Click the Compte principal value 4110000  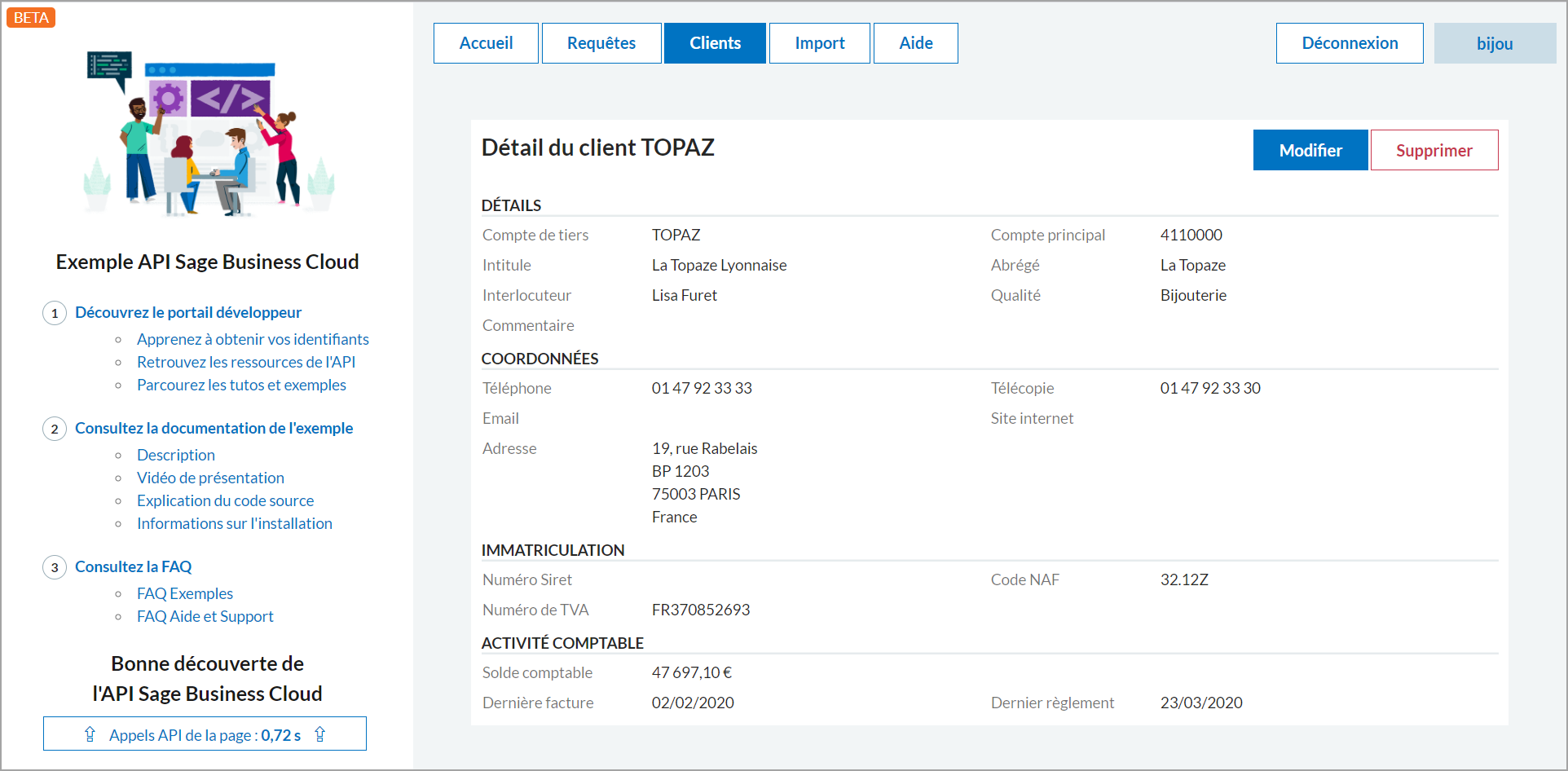pyautogui.click(x=1191, y=235)
